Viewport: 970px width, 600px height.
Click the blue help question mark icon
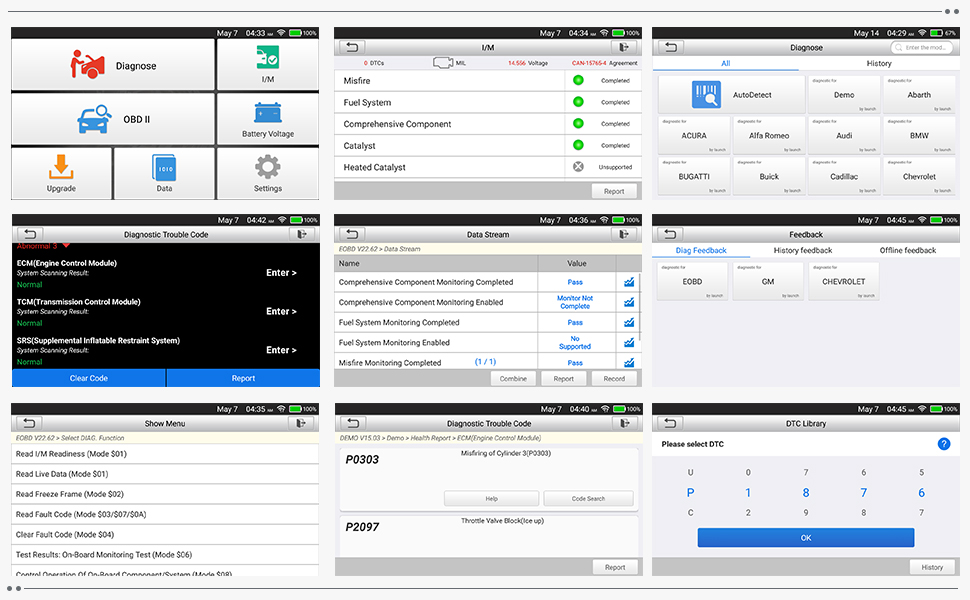click(x=943, y=444)
